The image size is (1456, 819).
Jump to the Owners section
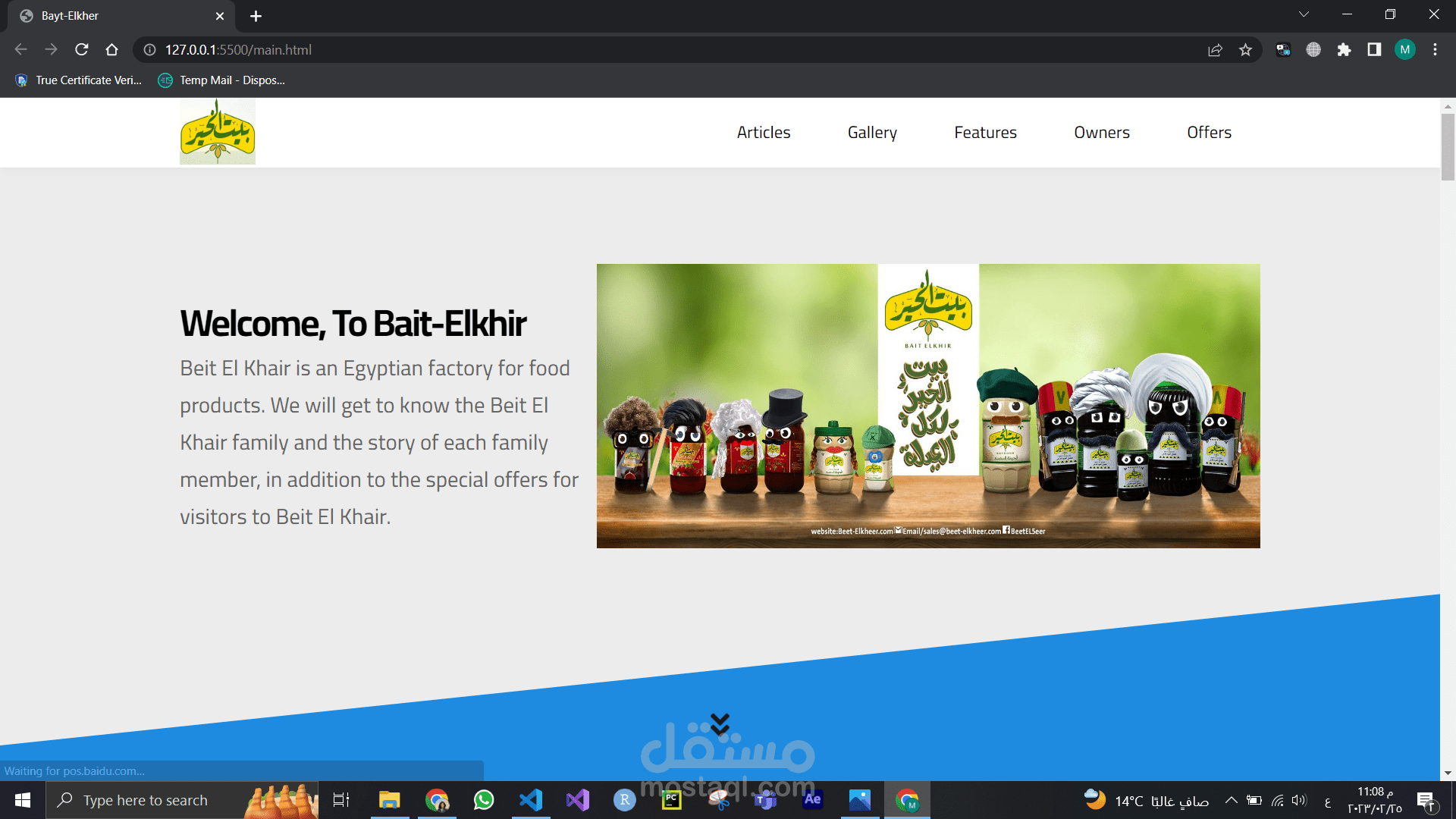1102,132
